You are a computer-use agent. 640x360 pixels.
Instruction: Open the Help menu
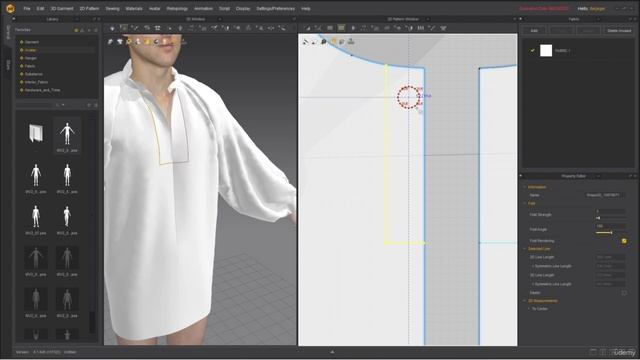(306, 9)
